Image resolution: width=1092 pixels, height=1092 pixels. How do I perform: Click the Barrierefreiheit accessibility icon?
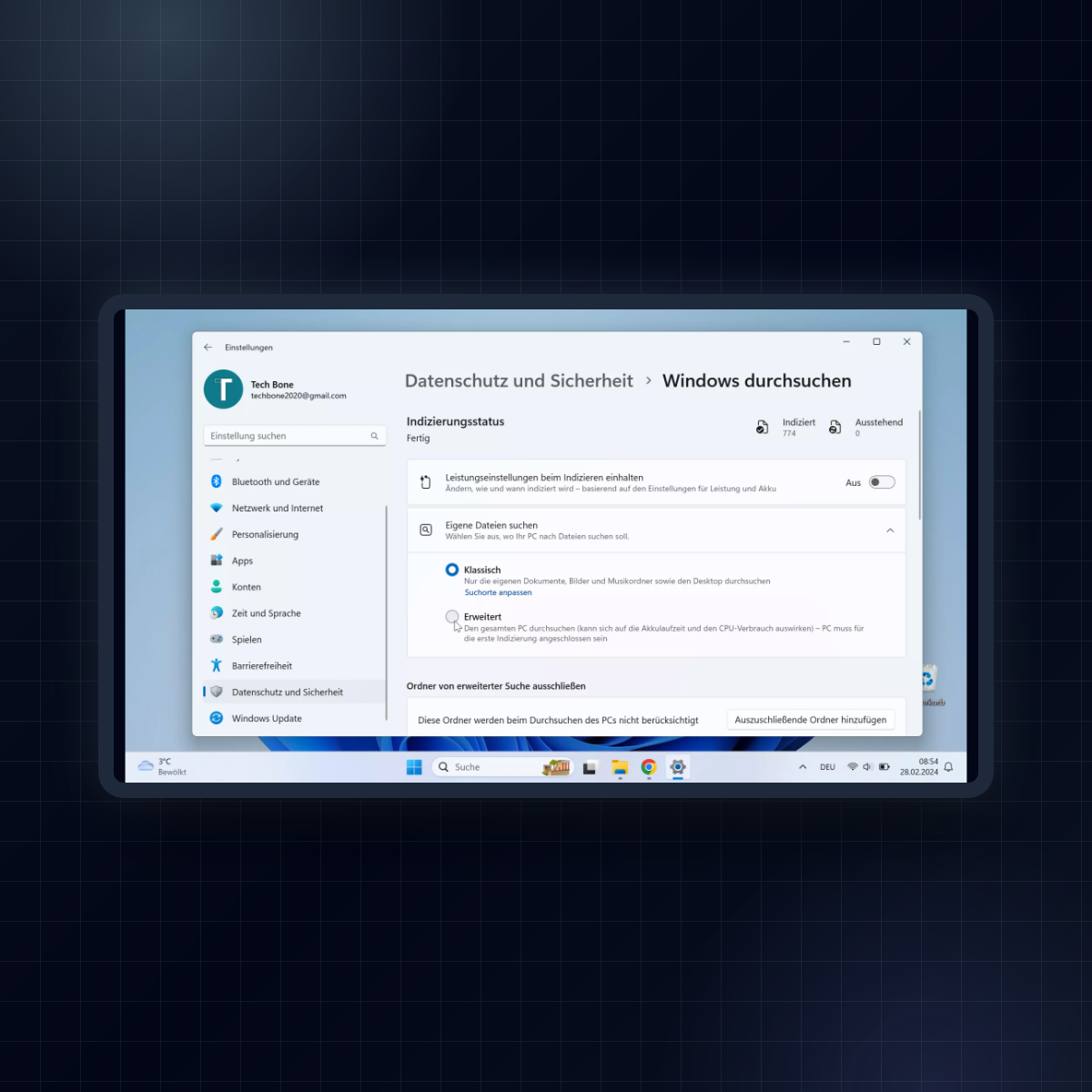pos(217,665)
